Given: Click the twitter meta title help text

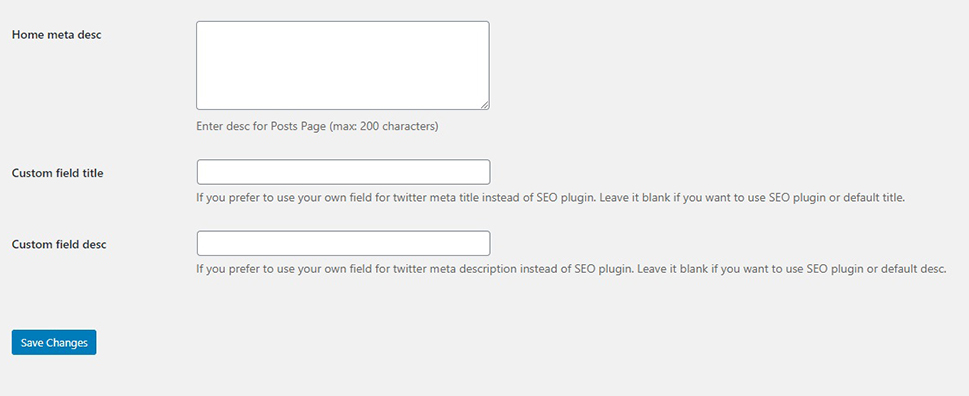Looking at the screenshot, I should point(551,199).
